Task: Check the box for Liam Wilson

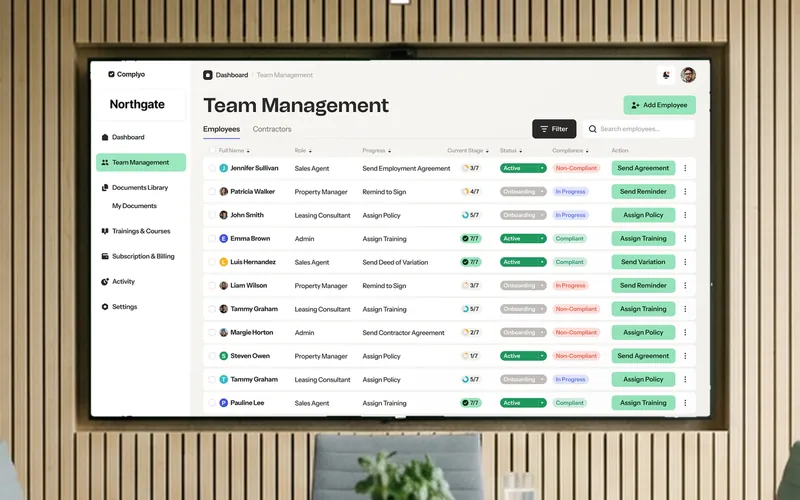Action: [x=212, y=285]
